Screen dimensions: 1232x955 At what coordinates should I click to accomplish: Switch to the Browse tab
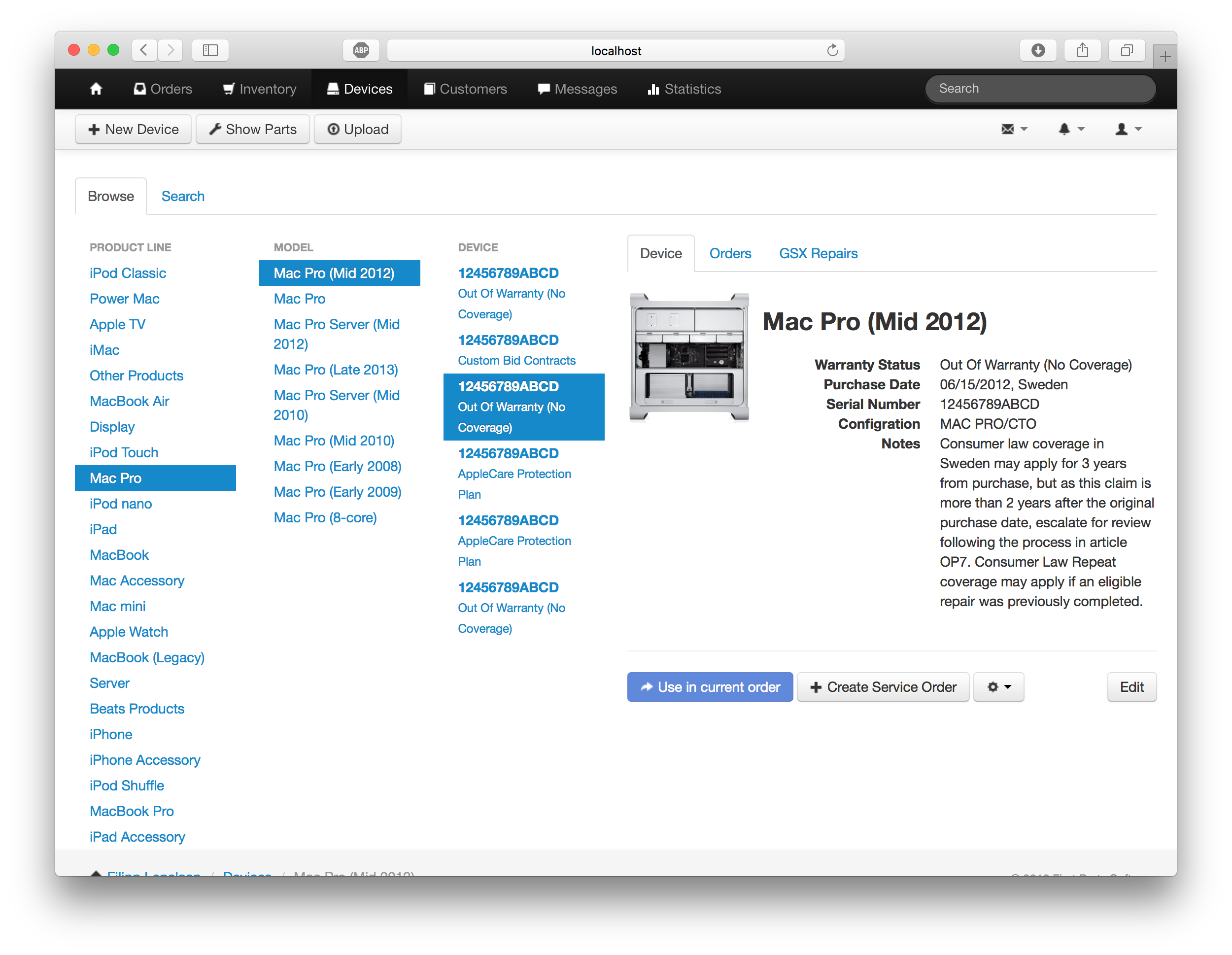pyautogui.click(x=110, y=196)
